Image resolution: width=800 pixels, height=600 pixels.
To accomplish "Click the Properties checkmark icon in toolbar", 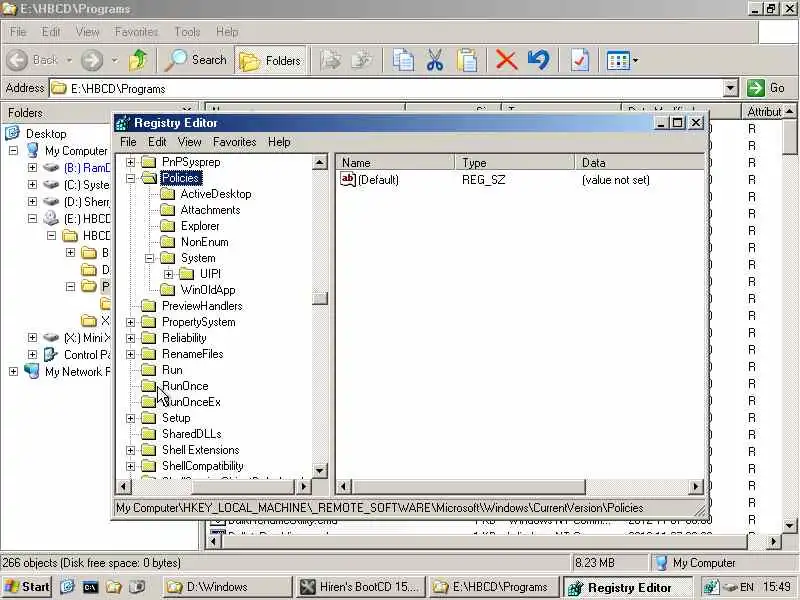I will pyautogui.click(x=579, y=61).
